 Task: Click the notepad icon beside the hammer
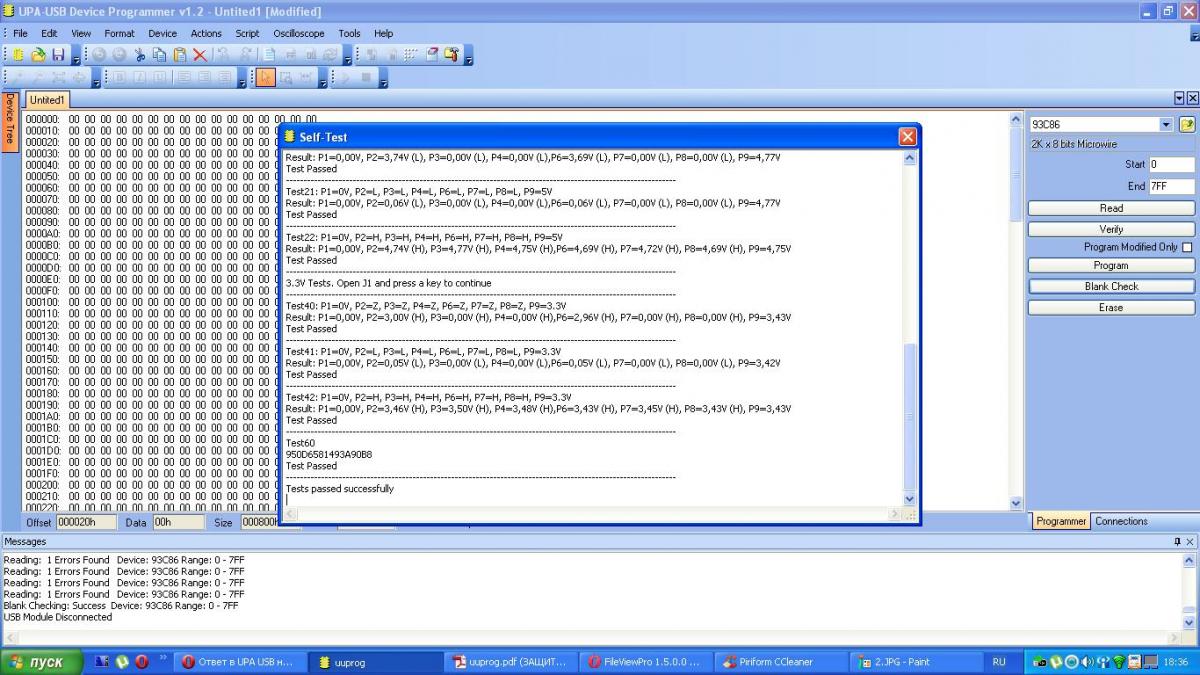tap(432, 55)
